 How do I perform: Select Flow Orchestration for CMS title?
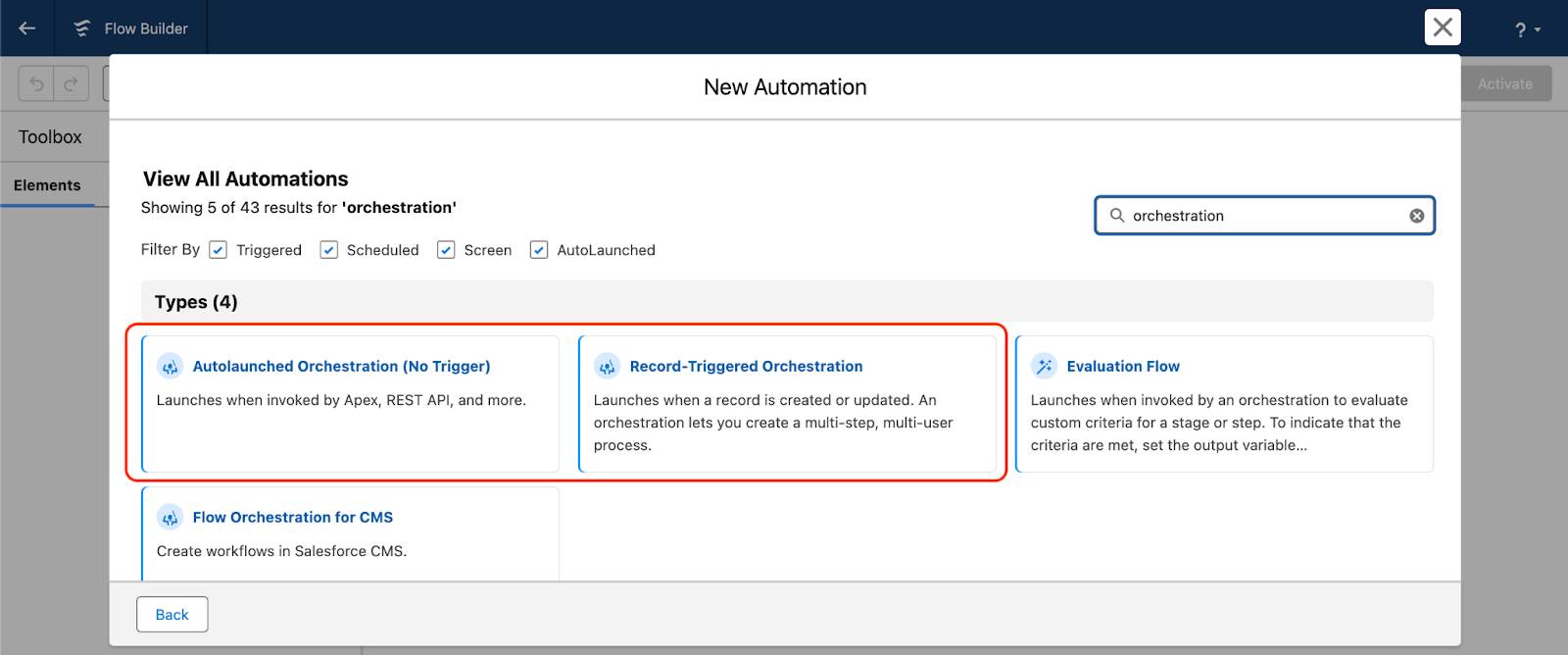click(x=293, y=517)
